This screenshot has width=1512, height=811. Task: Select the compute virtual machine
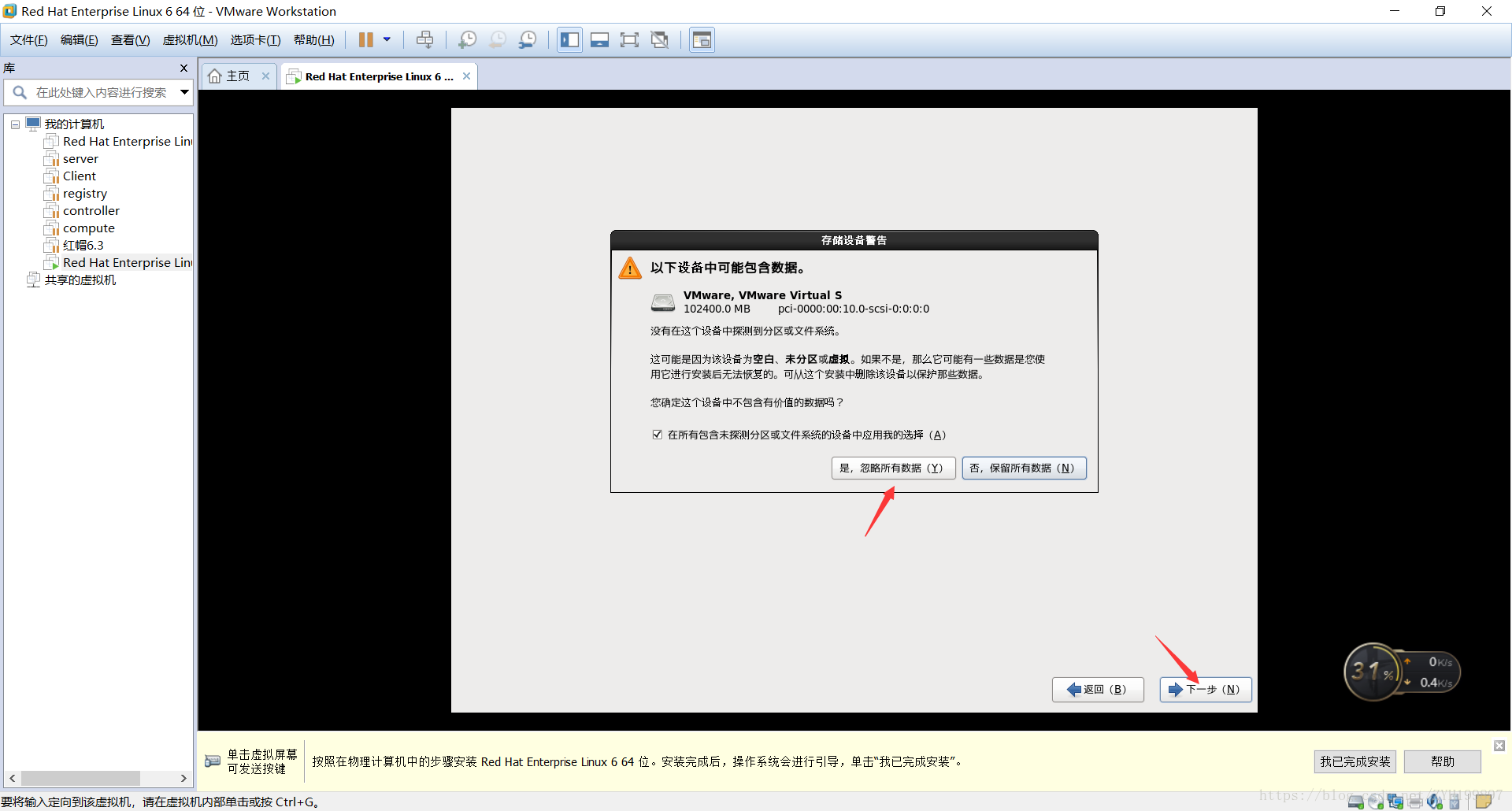89,228
